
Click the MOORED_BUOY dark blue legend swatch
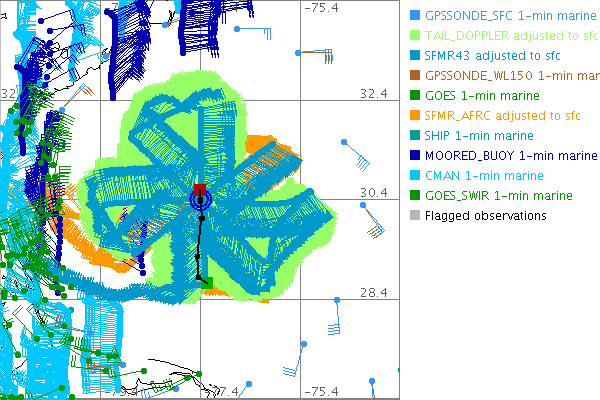pyautogui.click(x=413, y=156)
